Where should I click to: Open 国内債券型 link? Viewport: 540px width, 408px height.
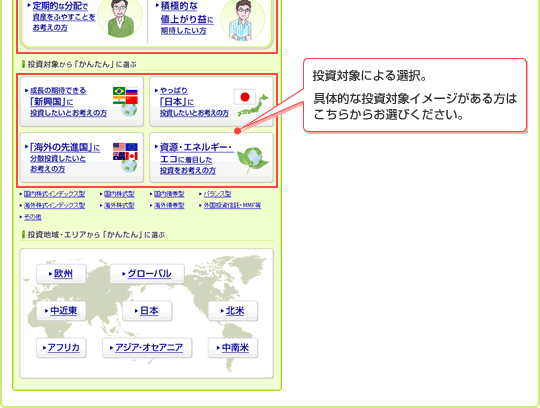169,194
